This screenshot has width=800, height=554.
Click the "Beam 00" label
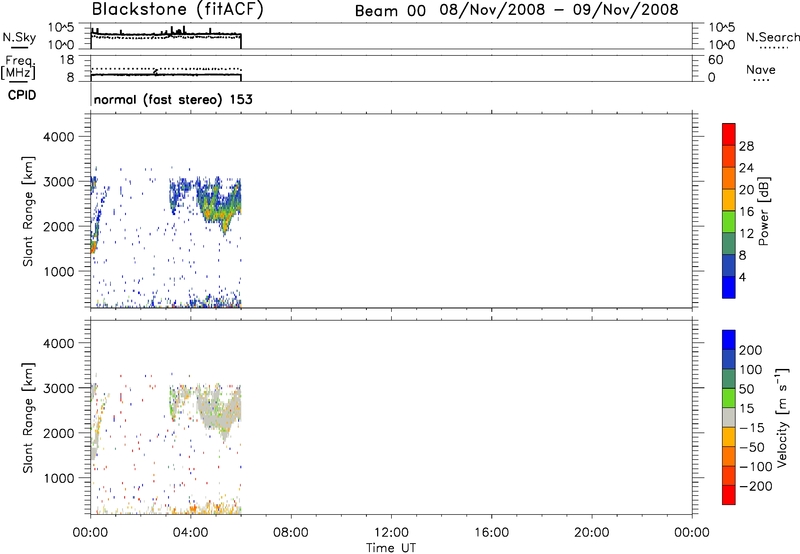point(390,11)
